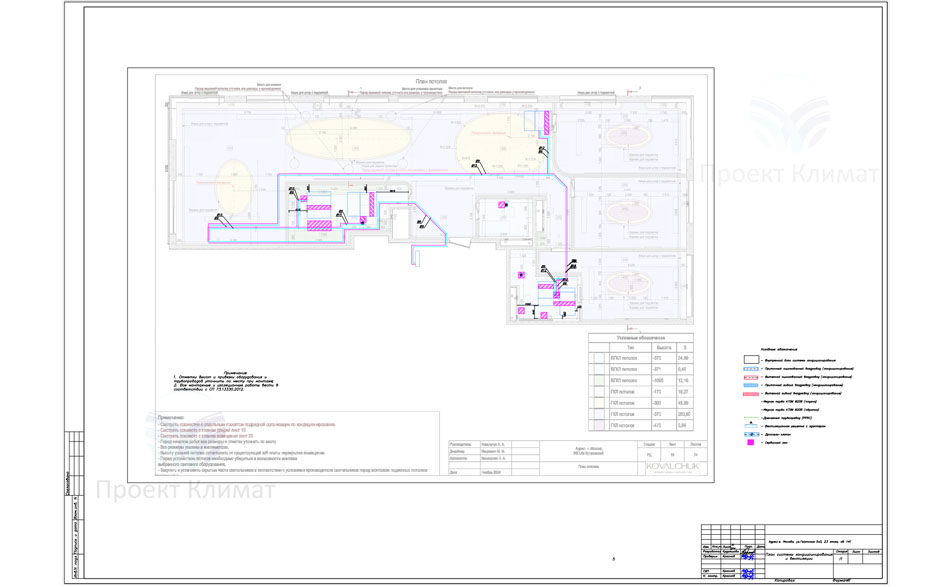Click the red hatched duct legend symbol
Screen dimensions: 950x587
point(751,378)
